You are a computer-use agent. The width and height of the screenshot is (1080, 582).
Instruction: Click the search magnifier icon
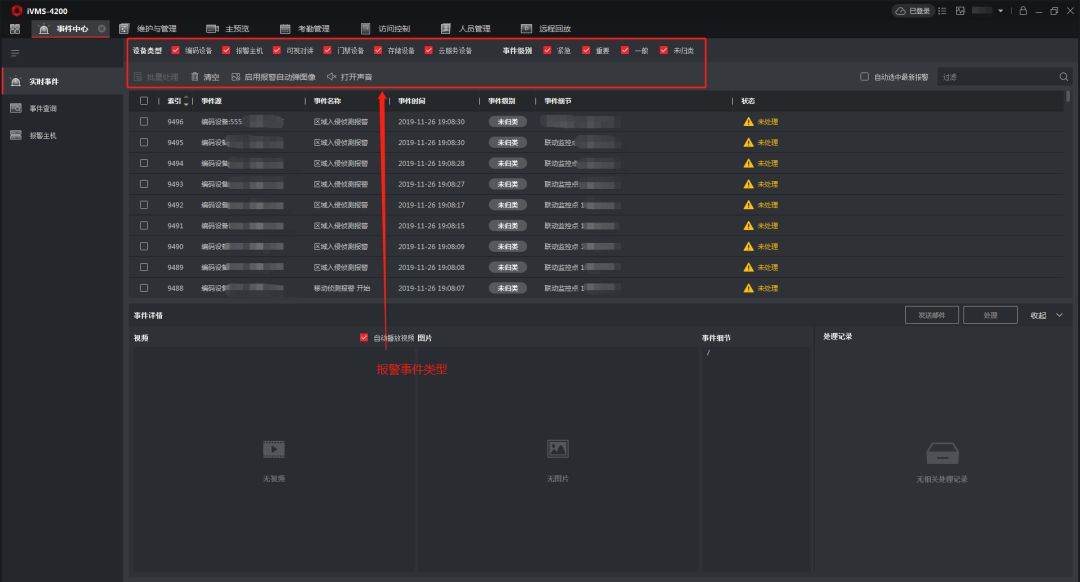[x=1063, y=77]
